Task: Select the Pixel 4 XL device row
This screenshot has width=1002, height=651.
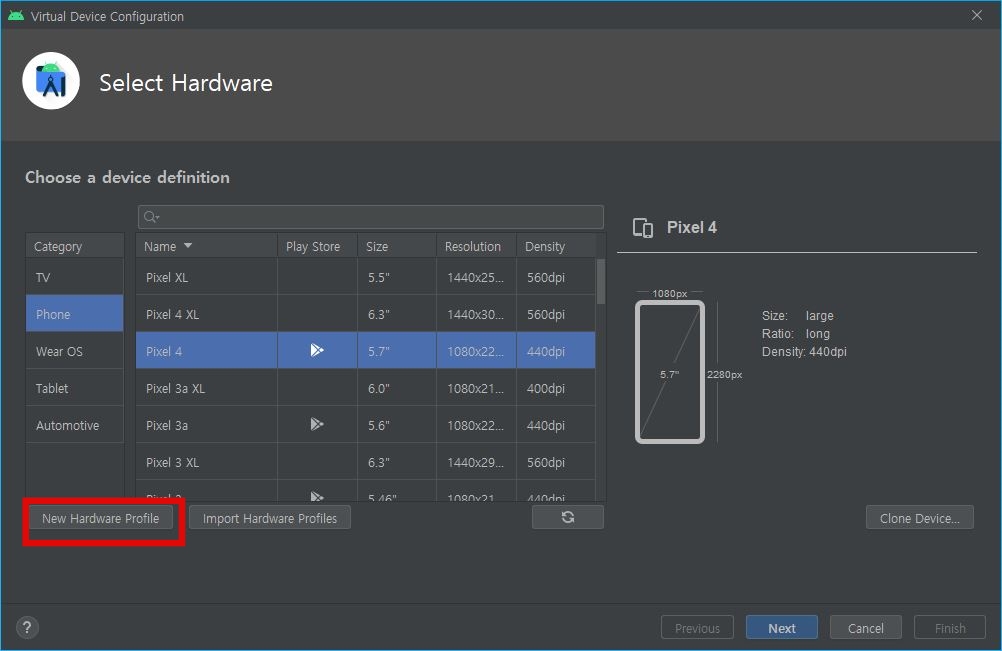Action: tap(366, 314)
